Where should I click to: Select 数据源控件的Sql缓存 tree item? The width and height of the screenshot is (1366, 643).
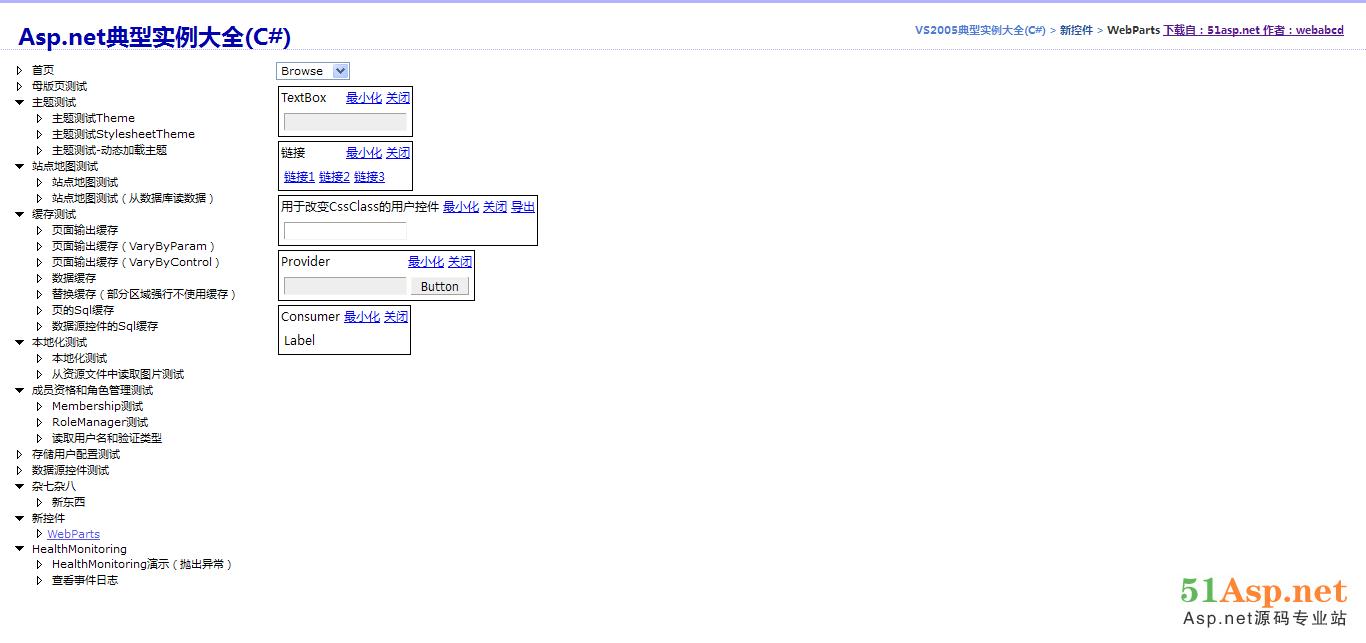click(x=105, y=326)
